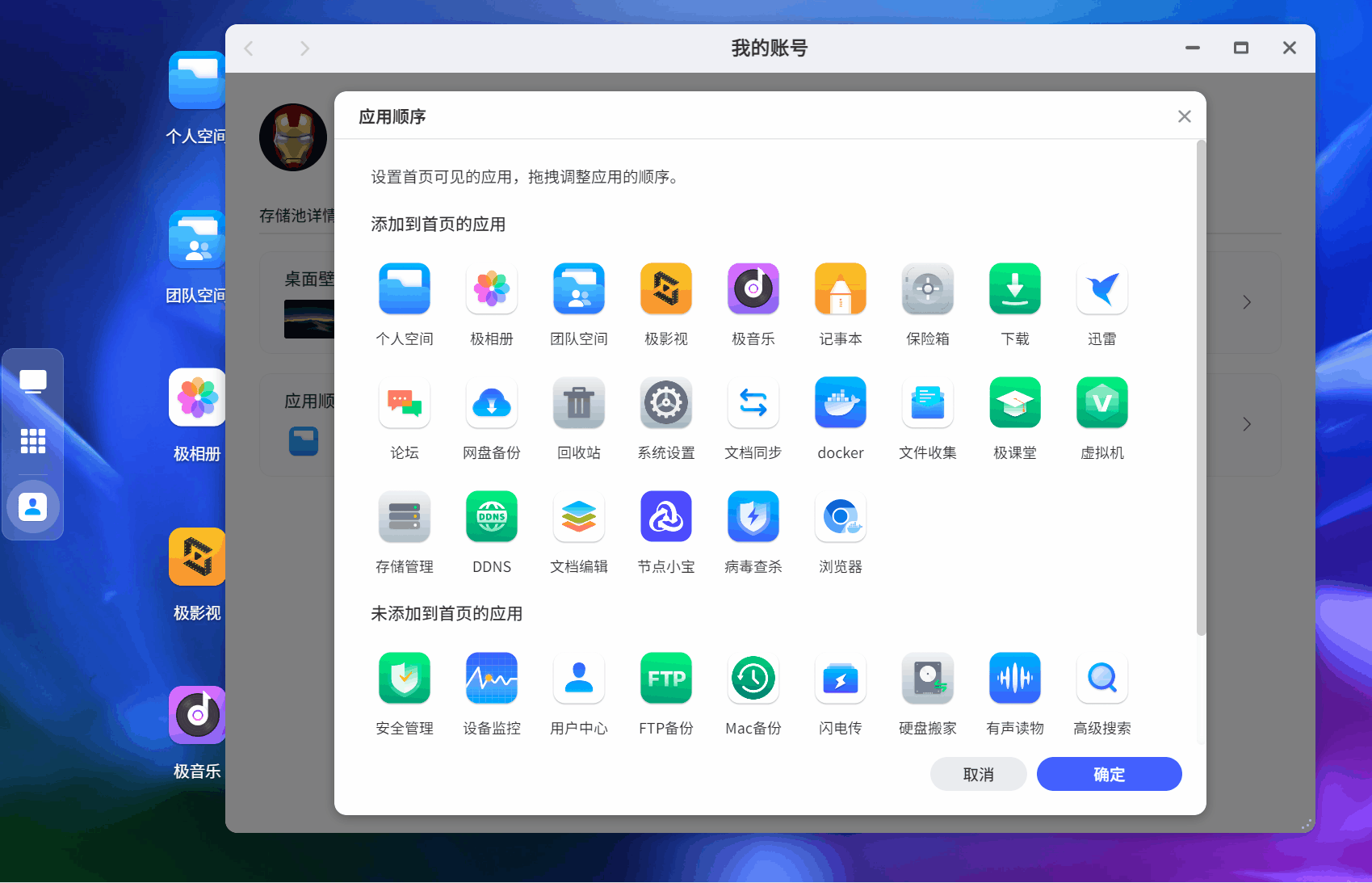Click the 存储管理 storage management icon
Image resolution: width=1372 pixels, height=883 pixels.
pyautogui.click(x=405, y=516)
